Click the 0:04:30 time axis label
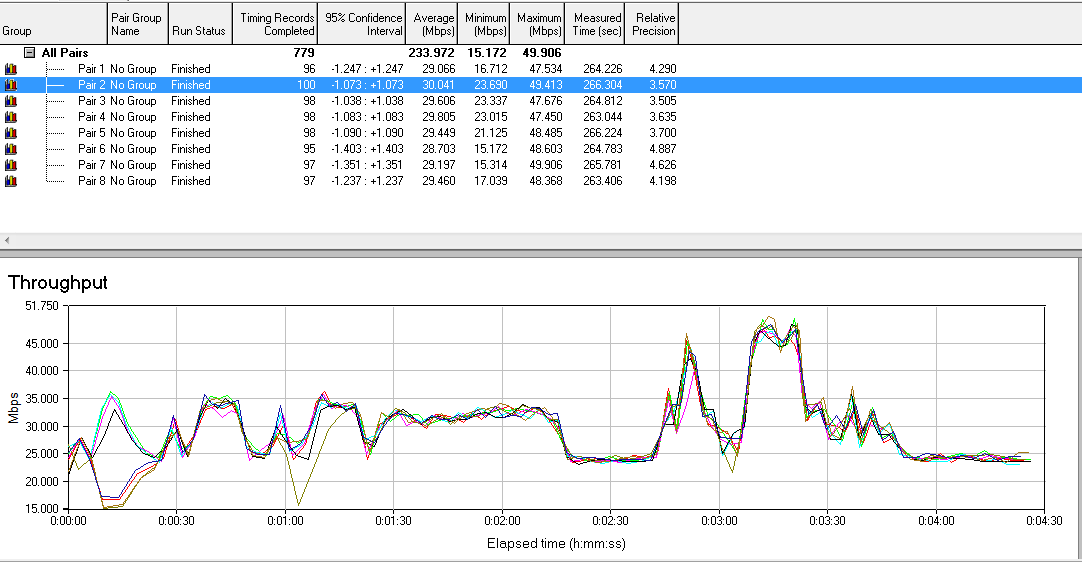This screenshot has width=1082, height=562. 1044,521
